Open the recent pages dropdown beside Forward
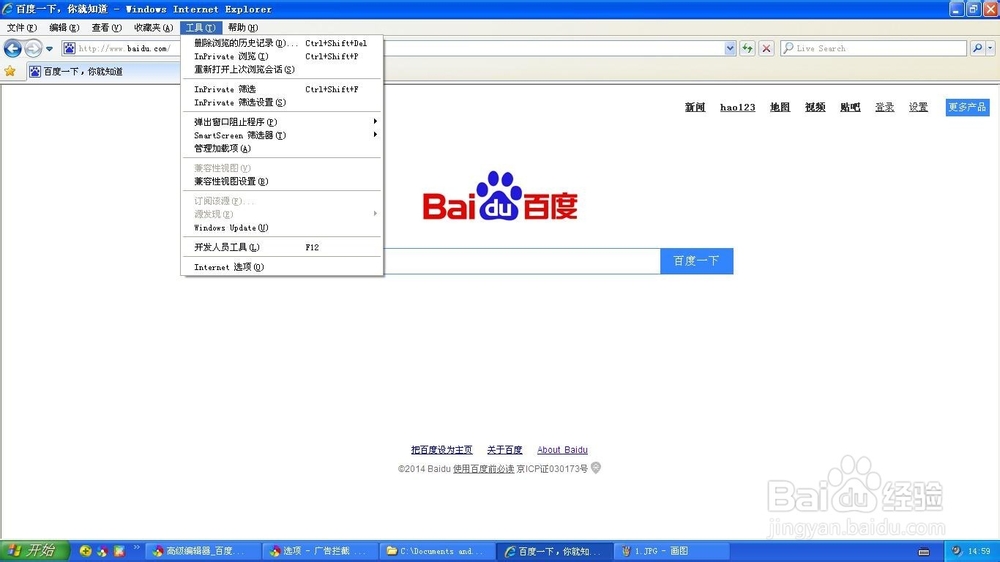The image size is (1000, 562). (x=49, y=48)
